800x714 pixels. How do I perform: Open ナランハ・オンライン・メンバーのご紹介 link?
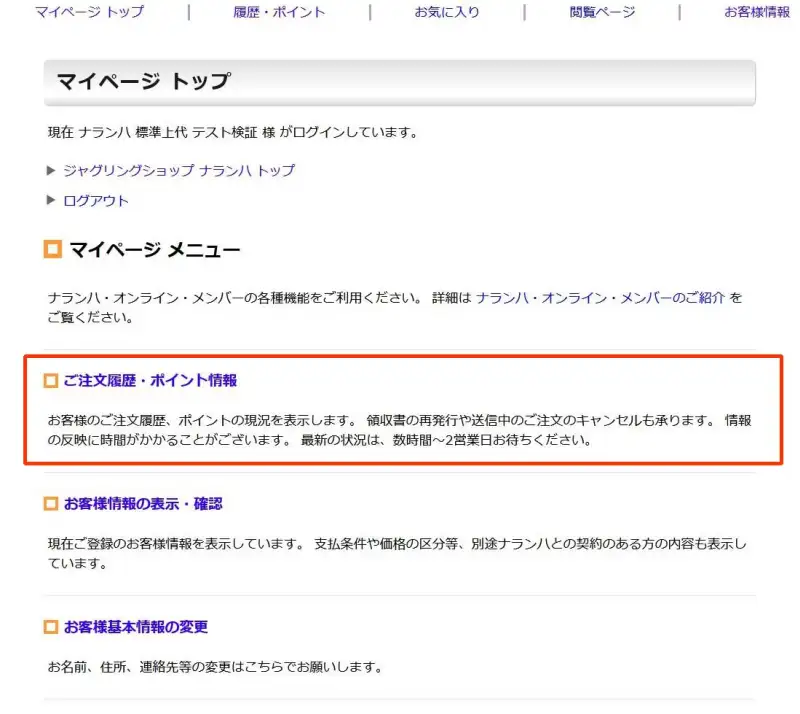600,298
